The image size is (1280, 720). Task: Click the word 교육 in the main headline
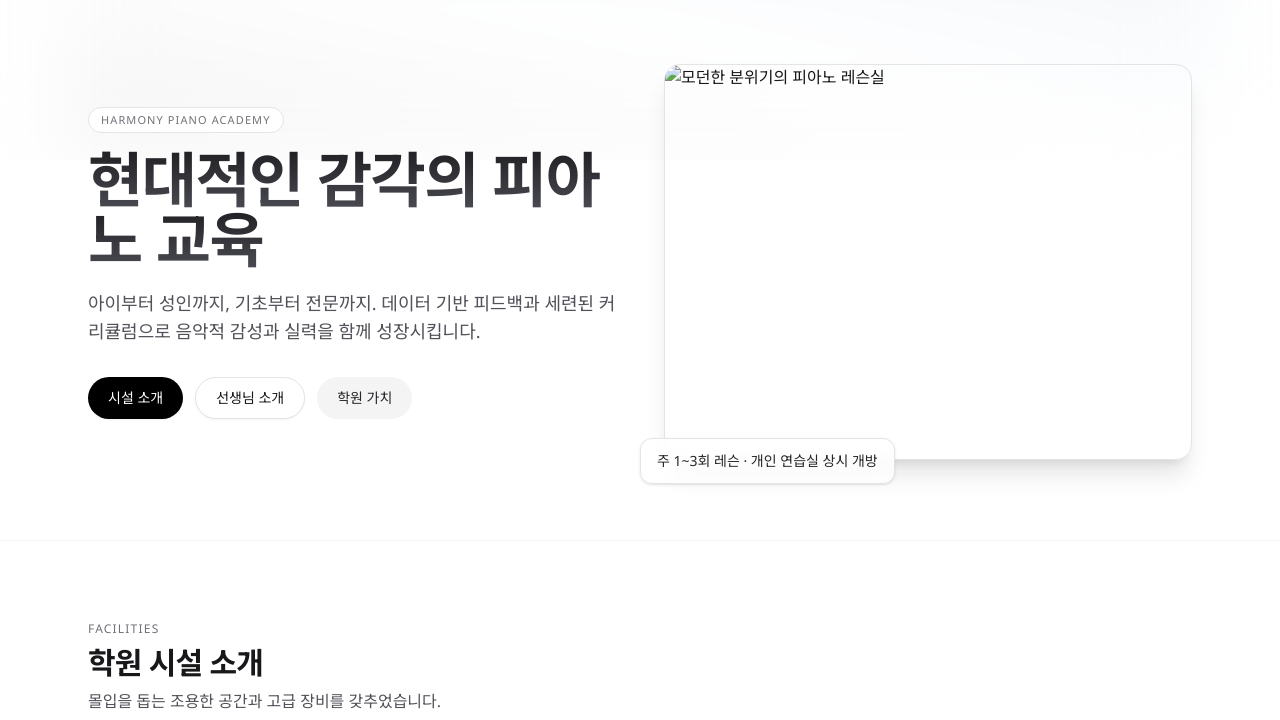(x=209, y=240)
